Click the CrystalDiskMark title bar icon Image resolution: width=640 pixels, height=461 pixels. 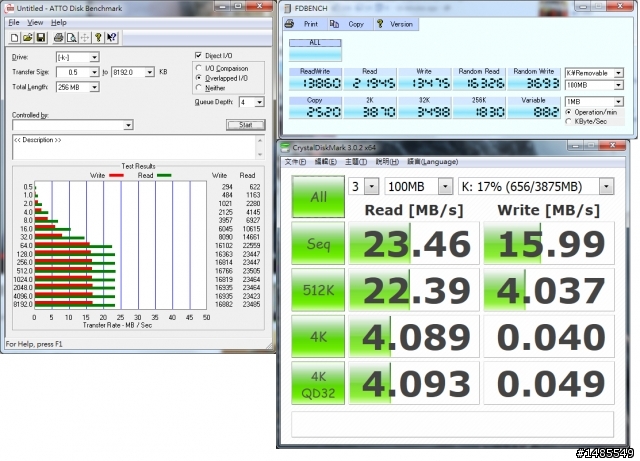[285, 147]
